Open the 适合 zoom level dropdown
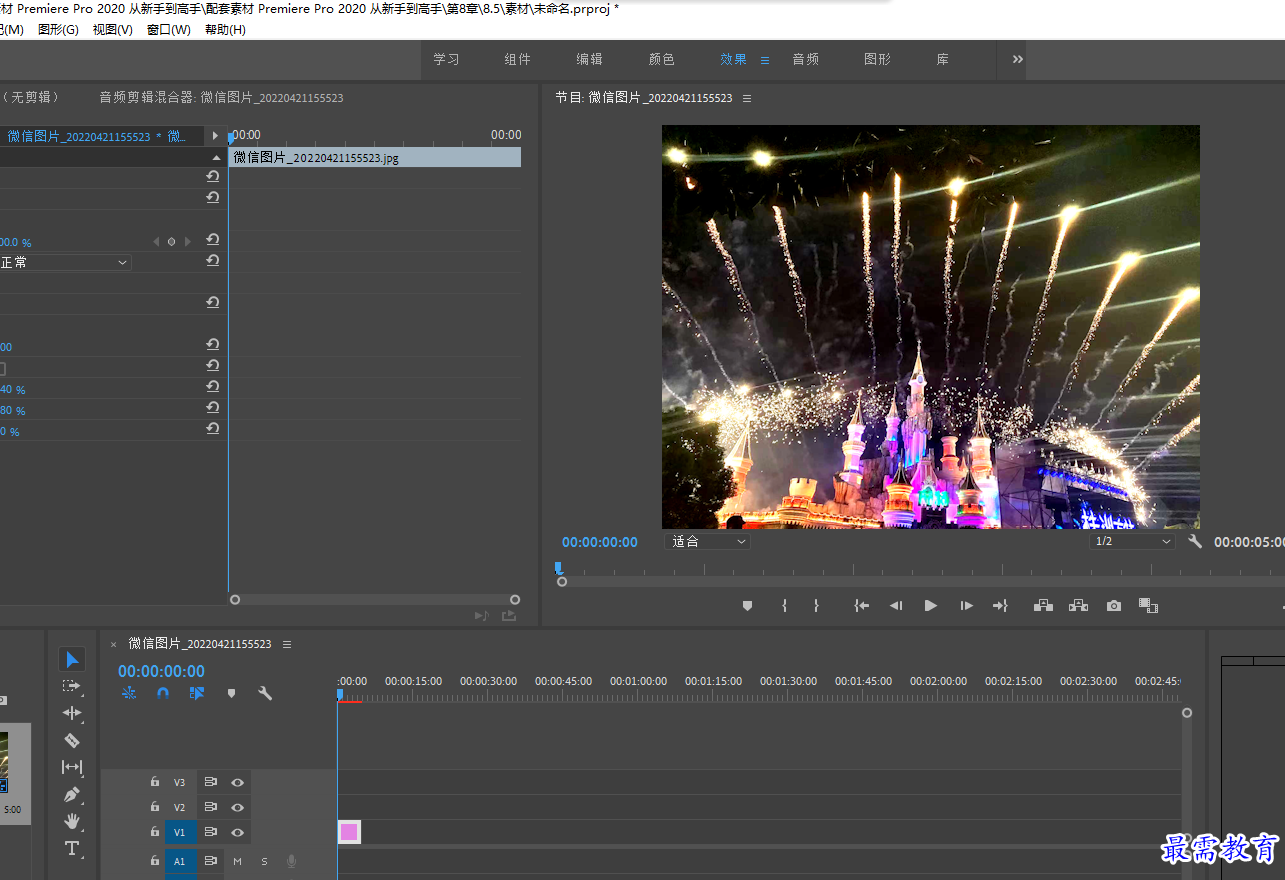Viewport: 1285px width, 880px height. pos(707,541)
